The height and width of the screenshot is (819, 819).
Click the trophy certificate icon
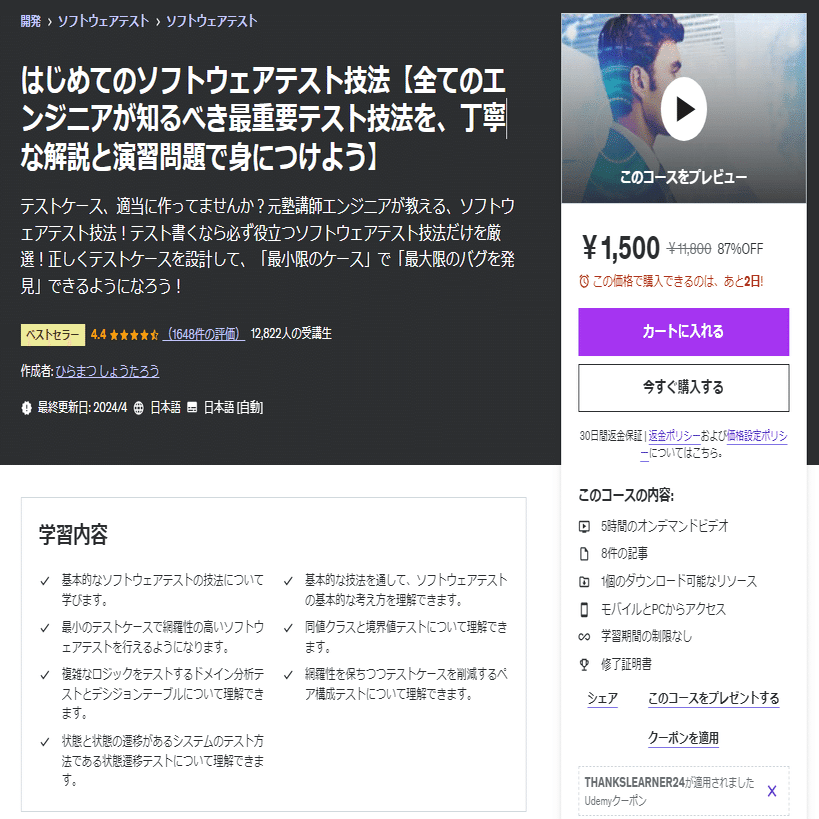pyautogui.click(x=584, y=664)
